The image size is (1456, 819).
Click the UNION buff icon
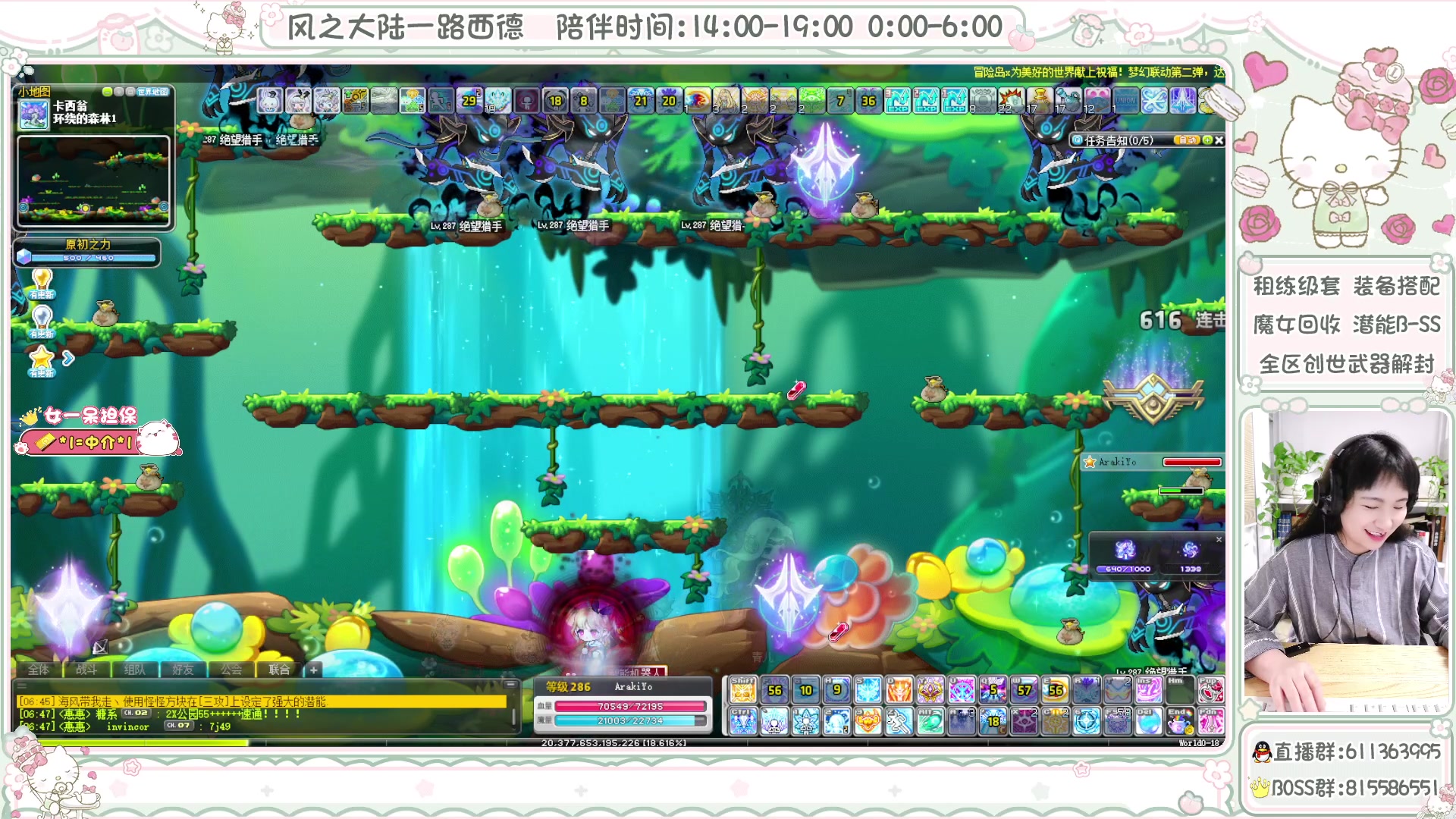click(1125, 100)
